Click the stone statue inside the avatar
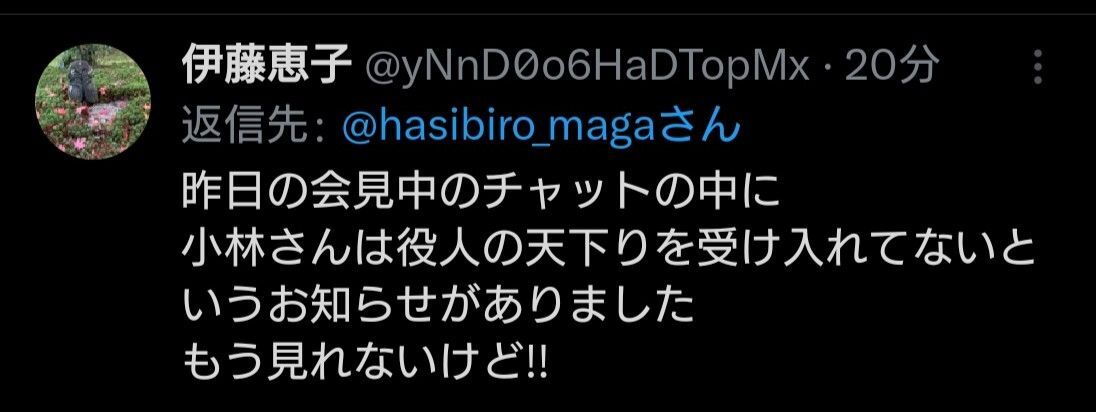This screenshot has height=412, width=1096. point(80,82)
